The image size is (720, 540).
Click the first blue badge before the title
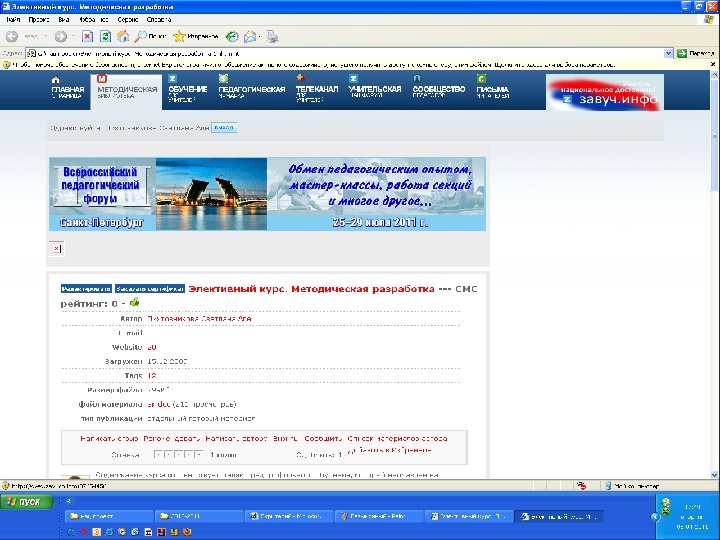tap(86, 289)
